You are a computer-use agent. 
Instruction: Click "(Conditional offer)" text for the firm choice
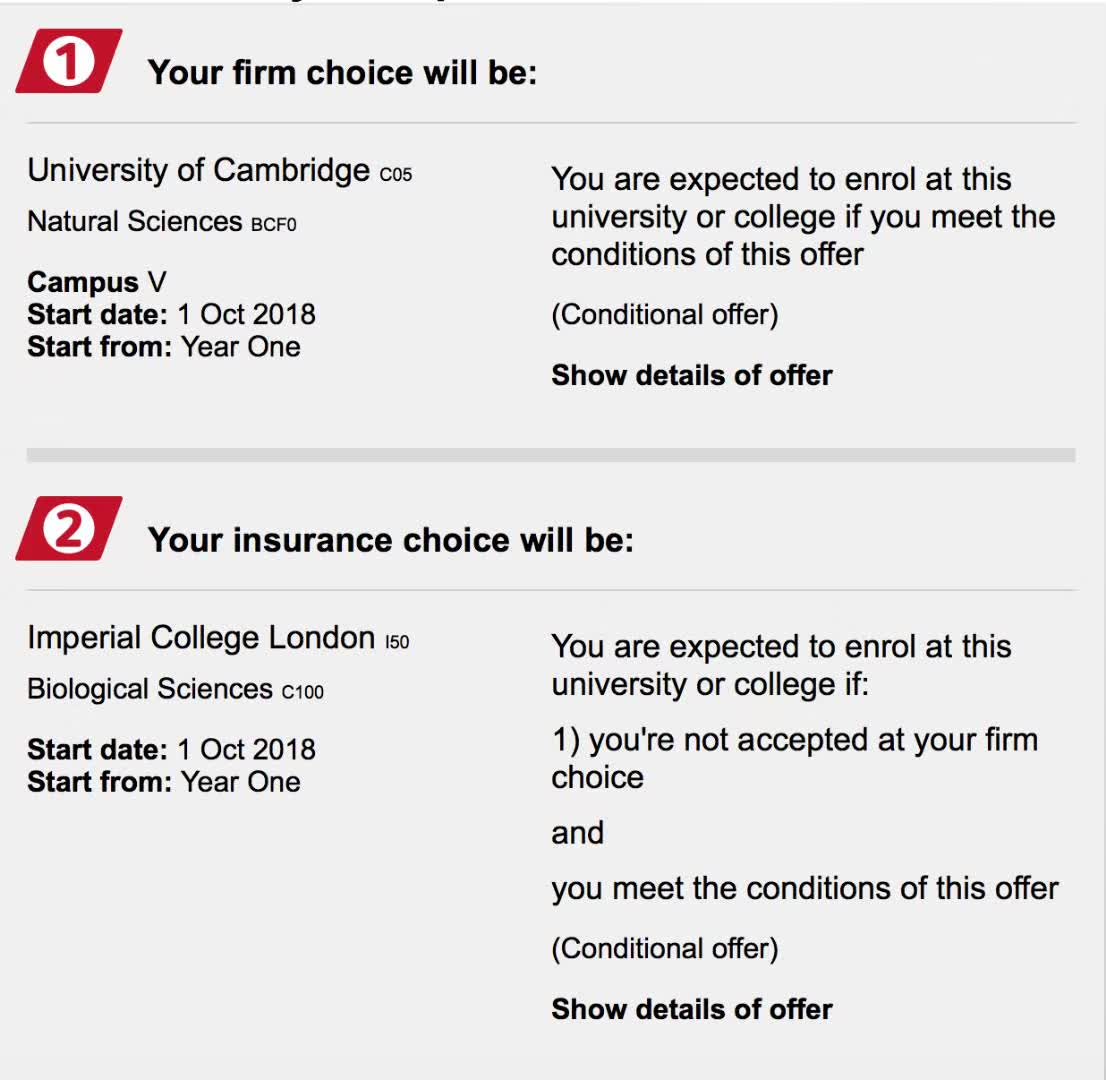(664, 315)
